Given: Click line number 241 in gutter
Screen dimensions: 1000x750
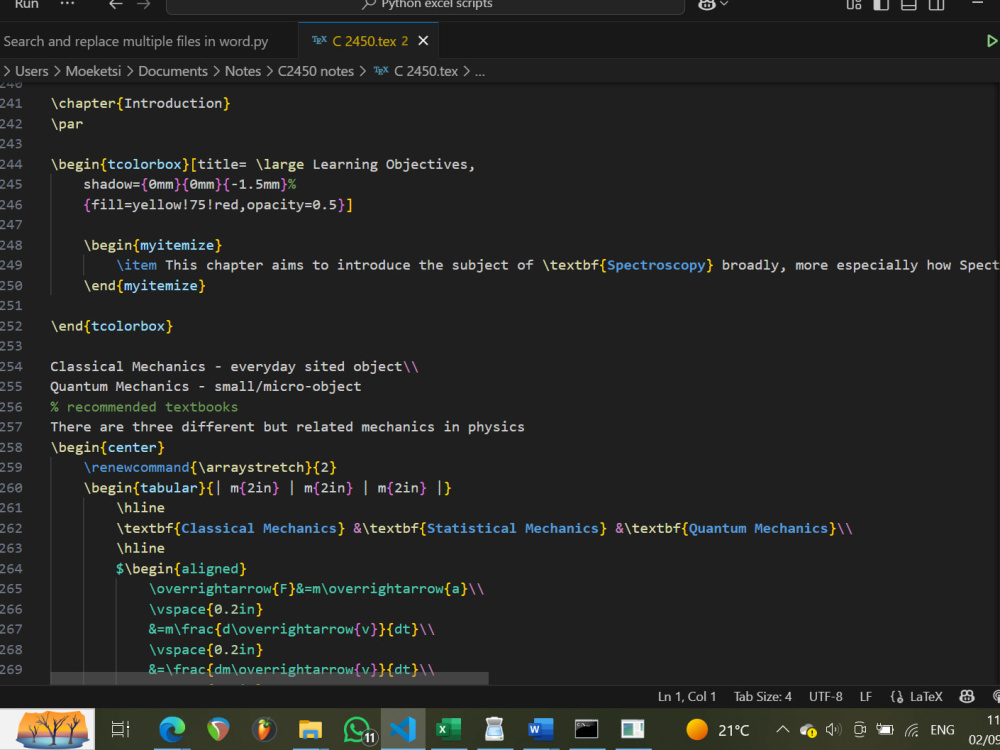Looking at the screenshot, I should tap(11, 103).
